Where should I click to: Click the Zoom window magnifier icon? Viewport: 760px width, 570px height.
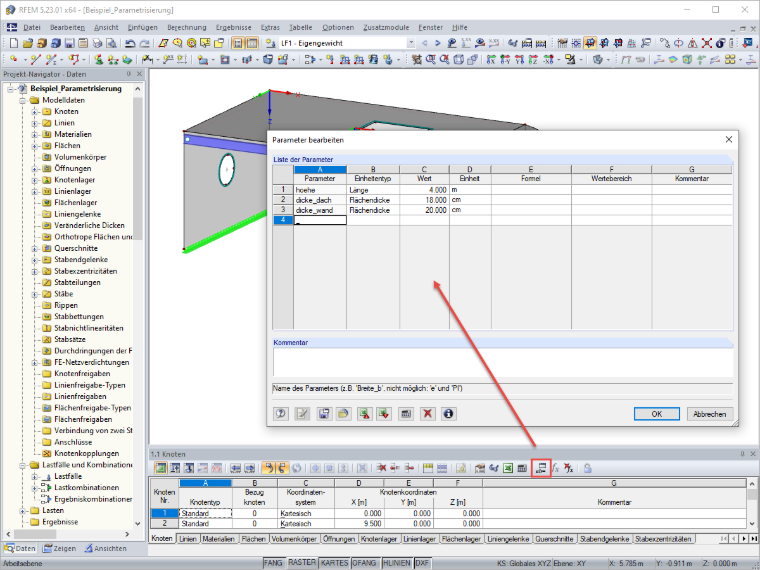pos(430,60)
